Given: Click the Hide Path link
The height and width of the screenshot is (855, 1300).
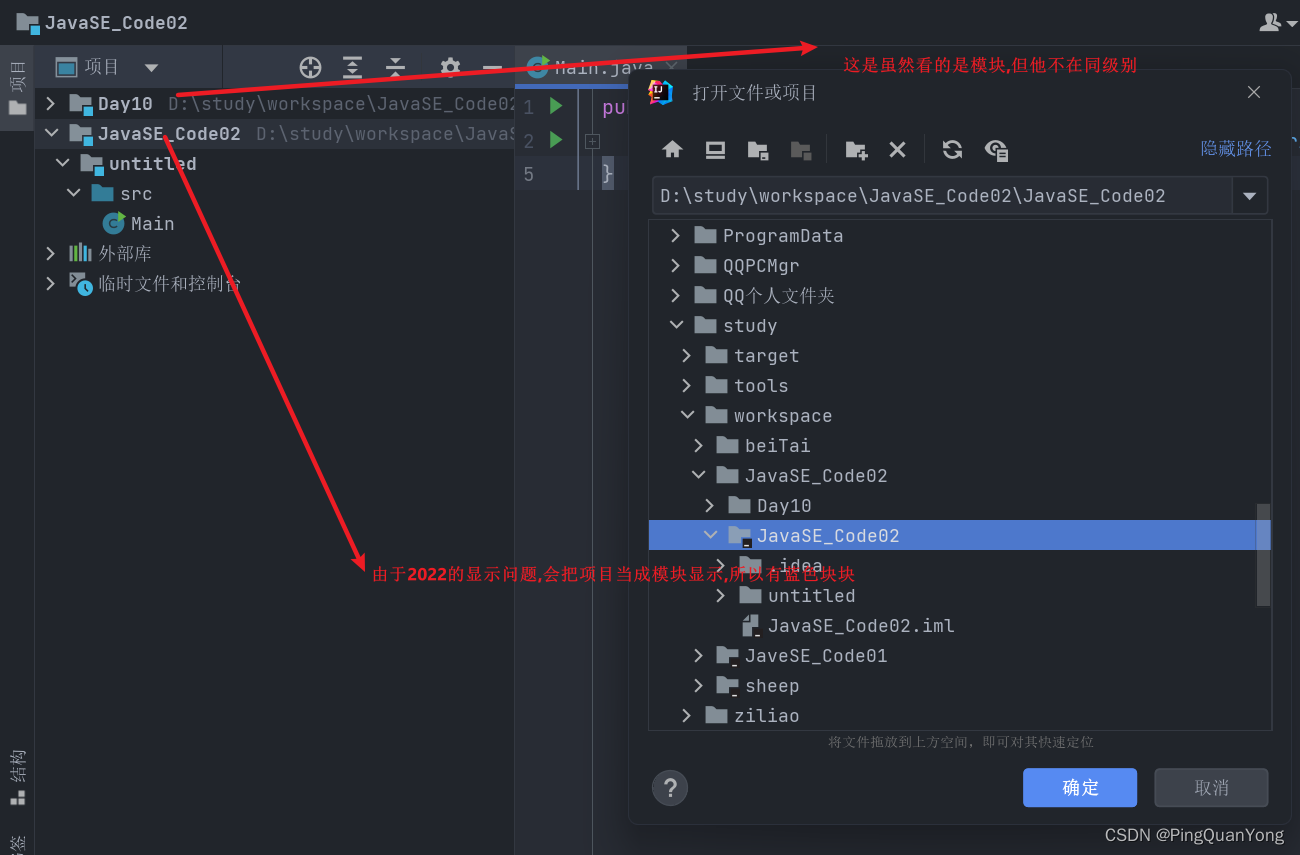Looking at the screenshot, I should 1236,148.
